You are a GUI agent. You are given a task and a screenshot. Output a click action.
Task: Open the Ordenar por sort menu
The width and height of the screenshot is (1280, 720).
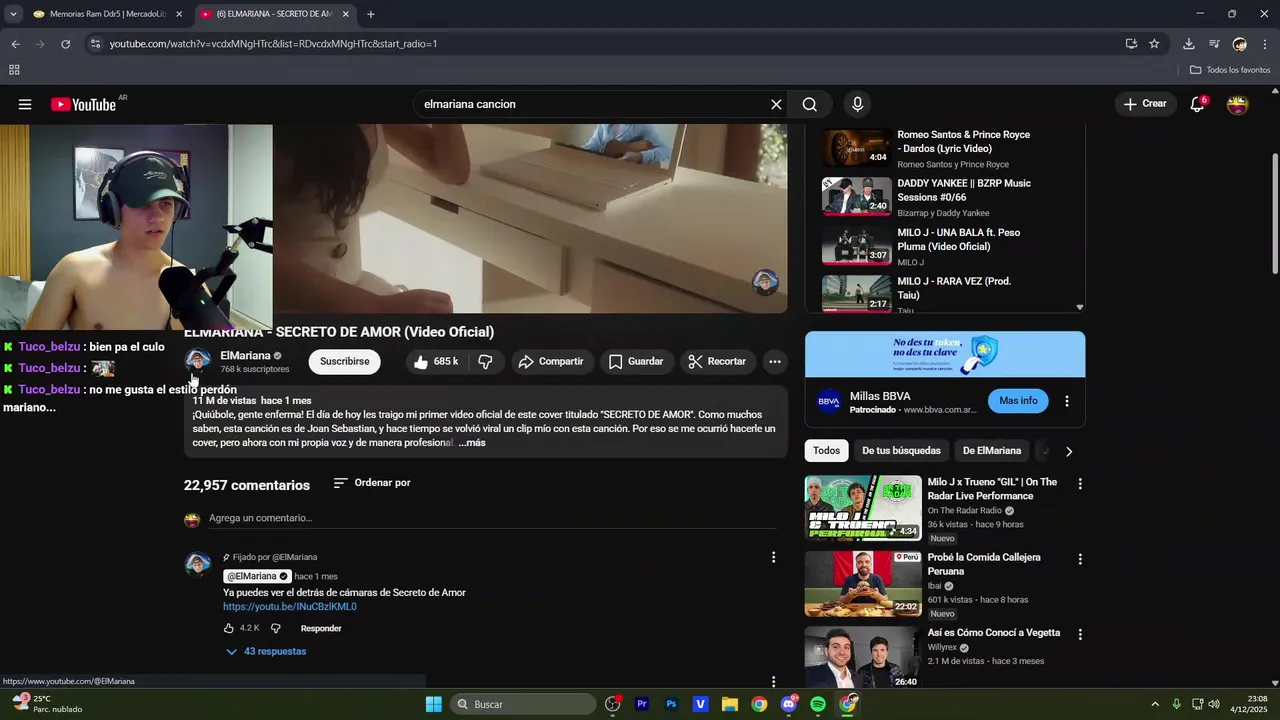coord(372,483)
